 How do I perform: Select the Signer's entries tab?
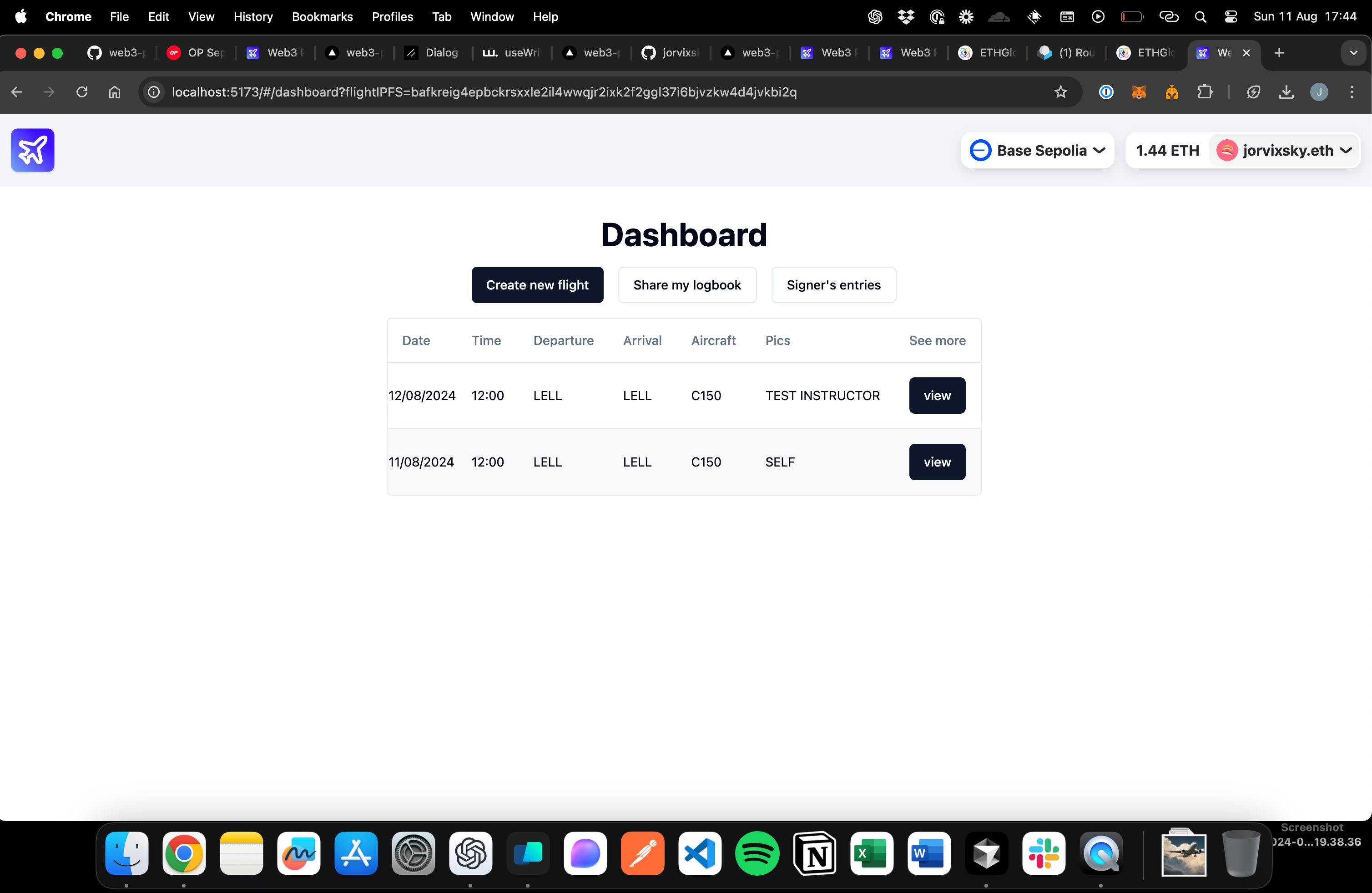pos(834,285)
